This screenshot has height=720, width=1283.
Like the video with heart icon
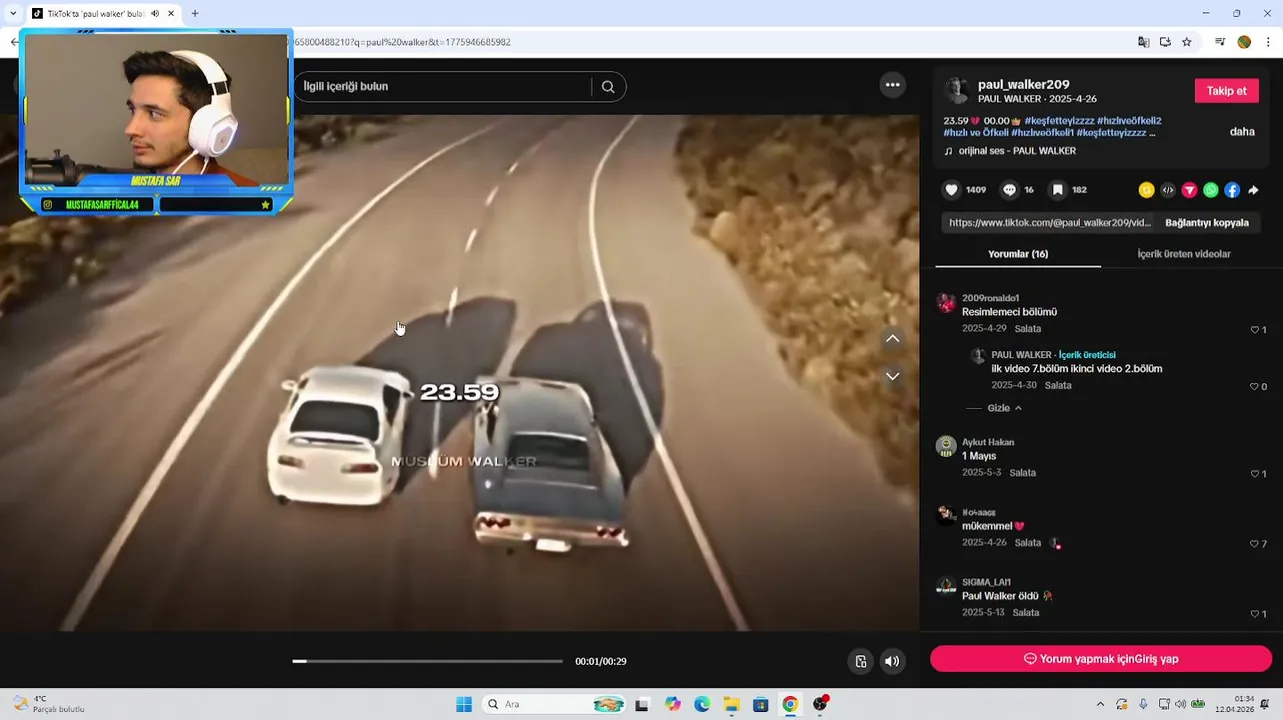point(952,190)
